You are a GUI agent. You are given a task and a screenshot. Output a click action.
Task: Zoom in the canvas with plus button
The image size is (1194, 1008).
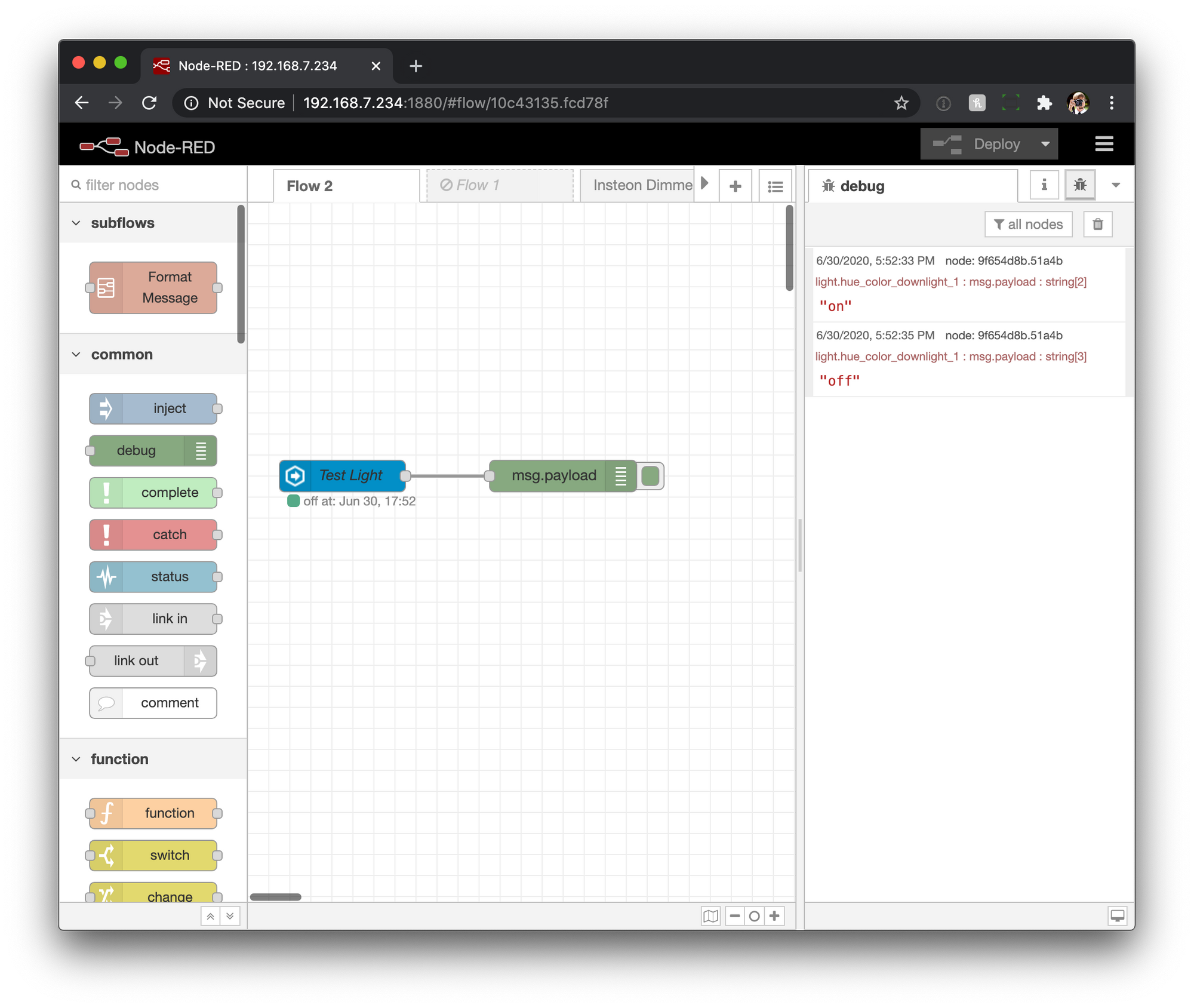tap(774, 916)
